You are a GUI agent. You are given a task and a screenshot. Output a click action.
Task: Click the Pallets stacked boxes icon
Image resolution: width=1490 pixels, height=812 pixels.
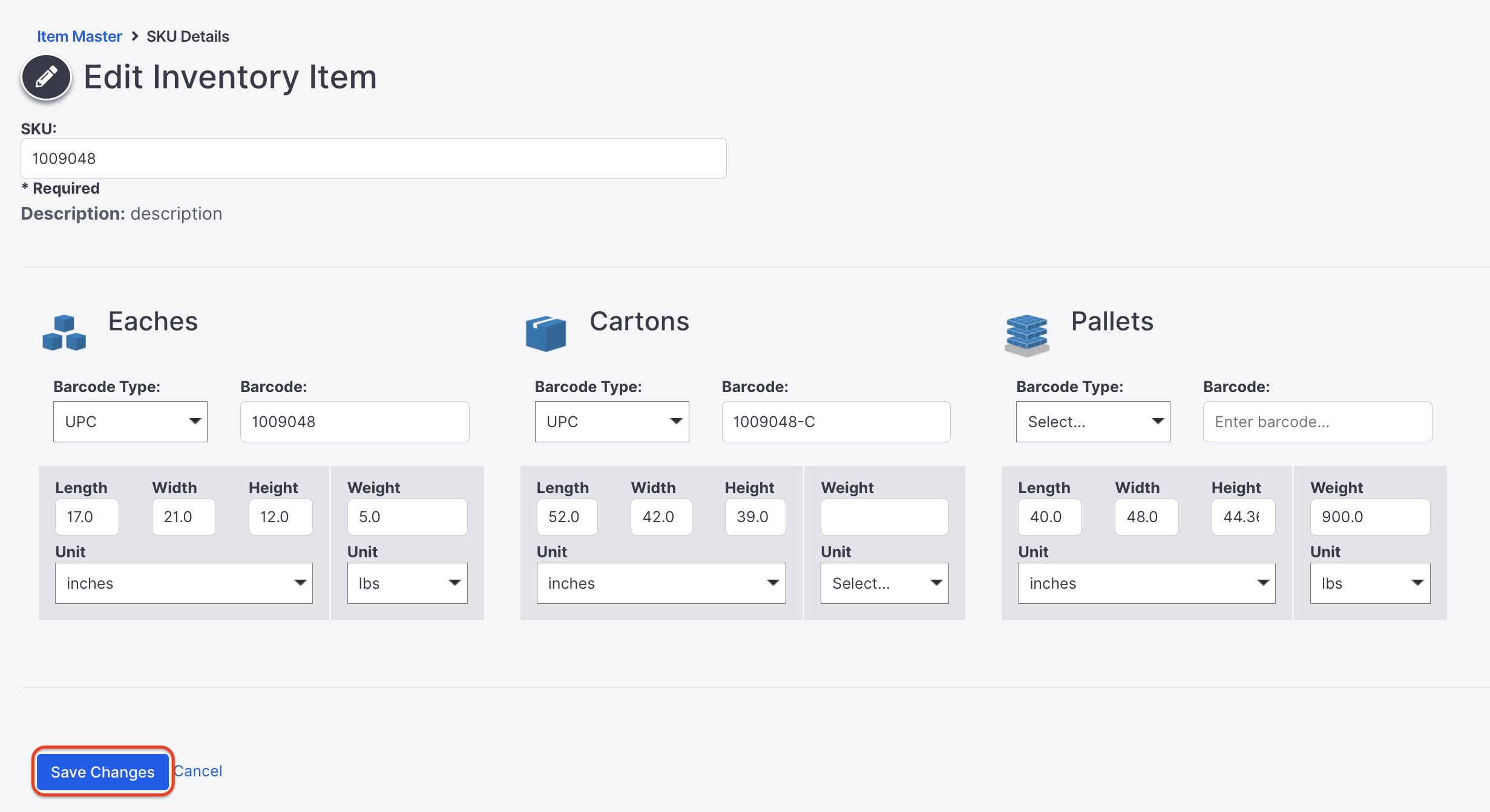1027,335
